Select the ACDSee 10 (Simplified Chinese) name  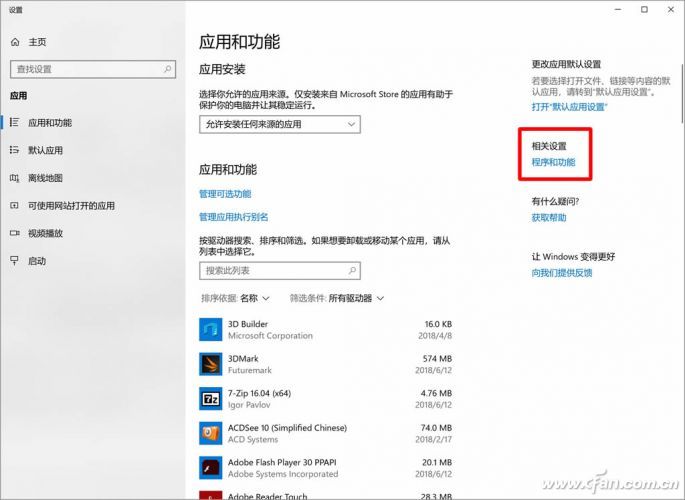[x=287, y=428]
